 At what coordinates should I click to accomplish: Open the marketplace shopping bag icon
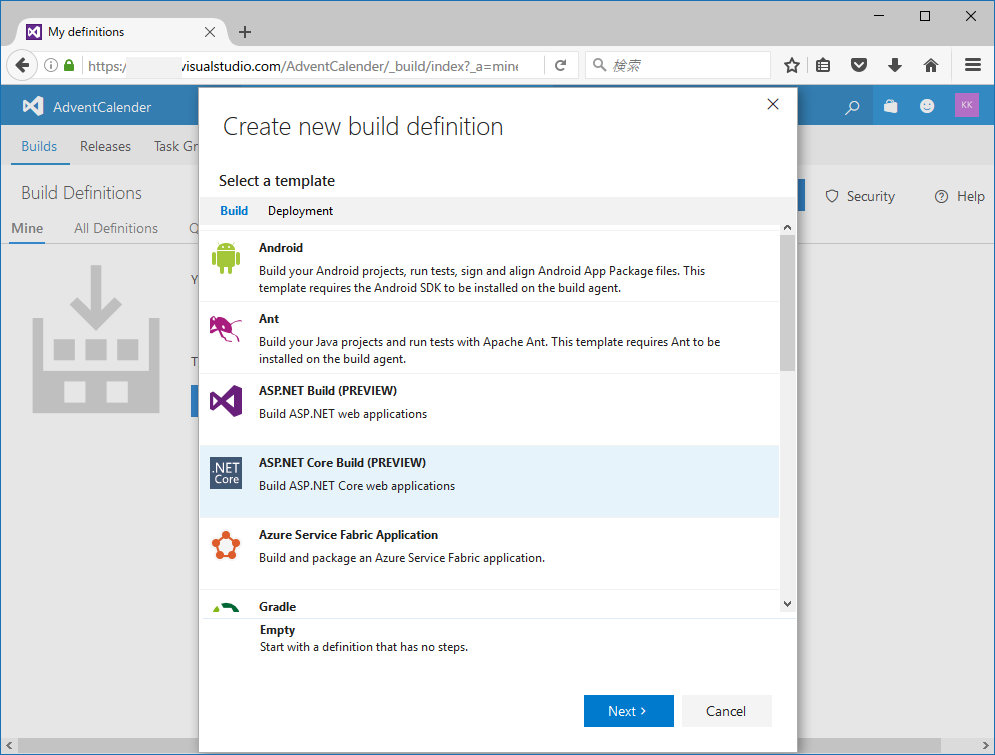point(890,107)
